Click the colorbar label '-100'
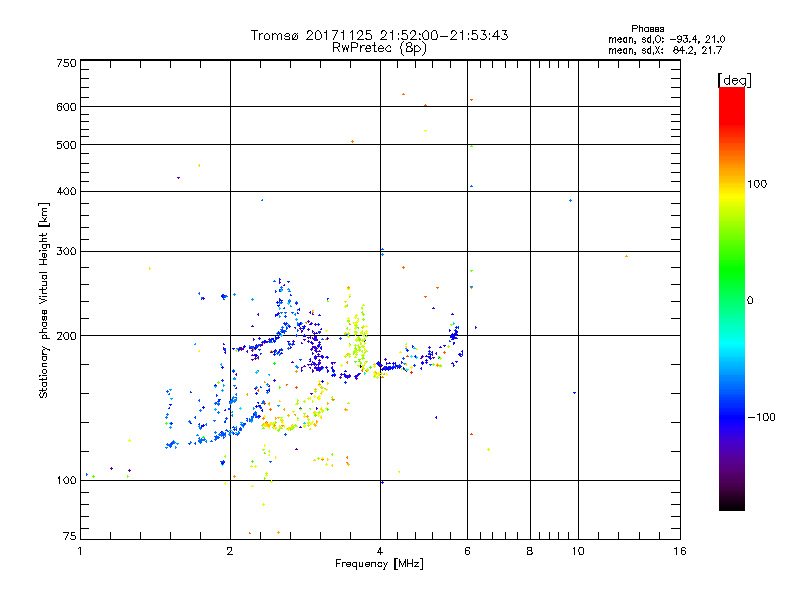Viewport: 800px width, 600px height. point(761,417)
